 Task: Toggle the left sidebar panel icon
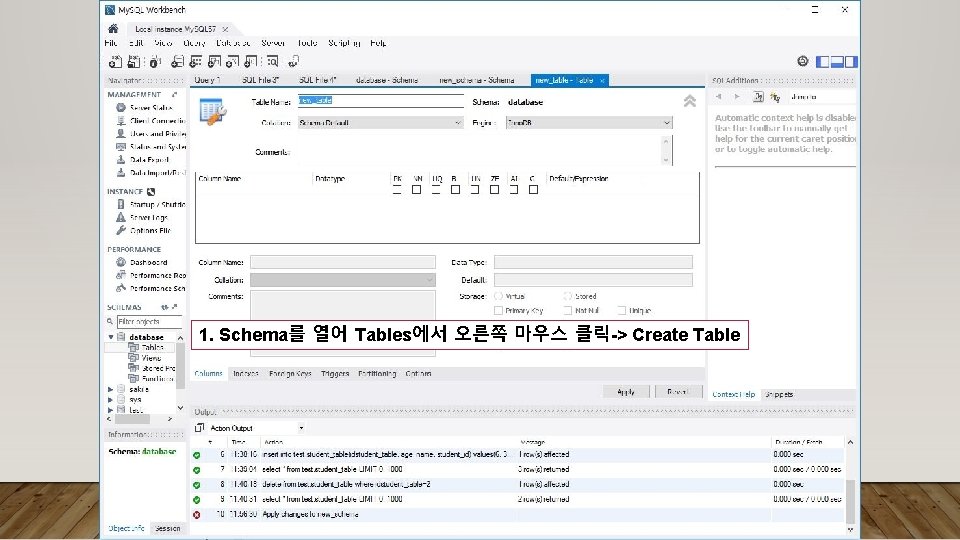pos(823,61)
